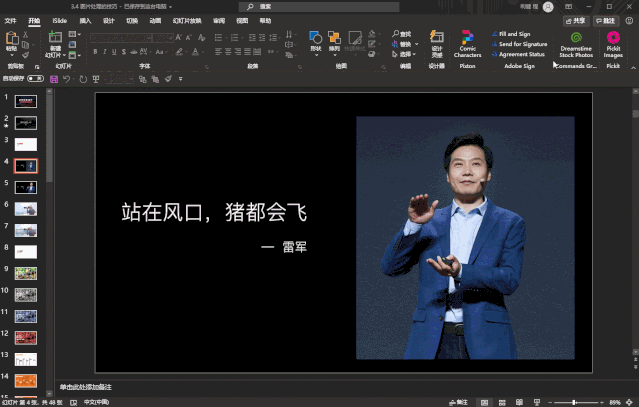This screenshot has width=639, height=407.
Task: Increase font size with larger A
Action: click(x=178, y=37)
